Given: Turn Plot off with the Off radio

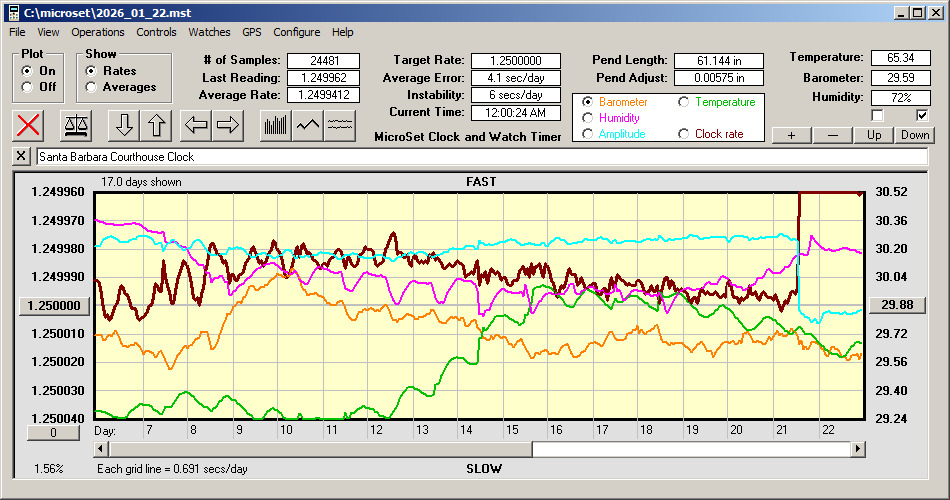Looking at the screenshot, I should pos(27,87).
